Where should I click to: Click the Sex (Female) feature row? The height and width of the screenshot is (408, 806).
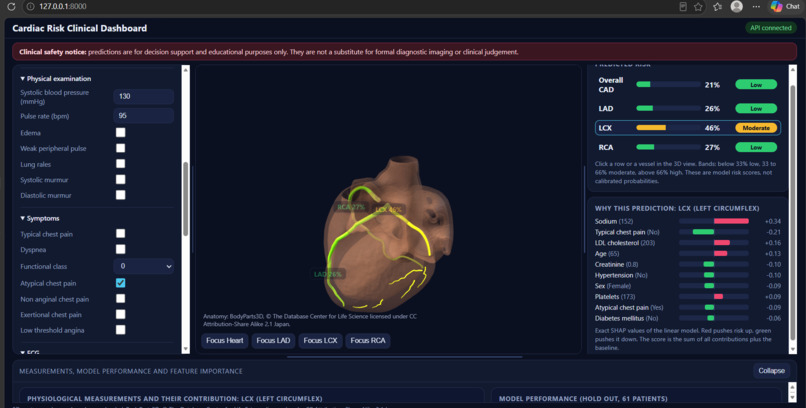pyautogui.click(x=688, y=286)
